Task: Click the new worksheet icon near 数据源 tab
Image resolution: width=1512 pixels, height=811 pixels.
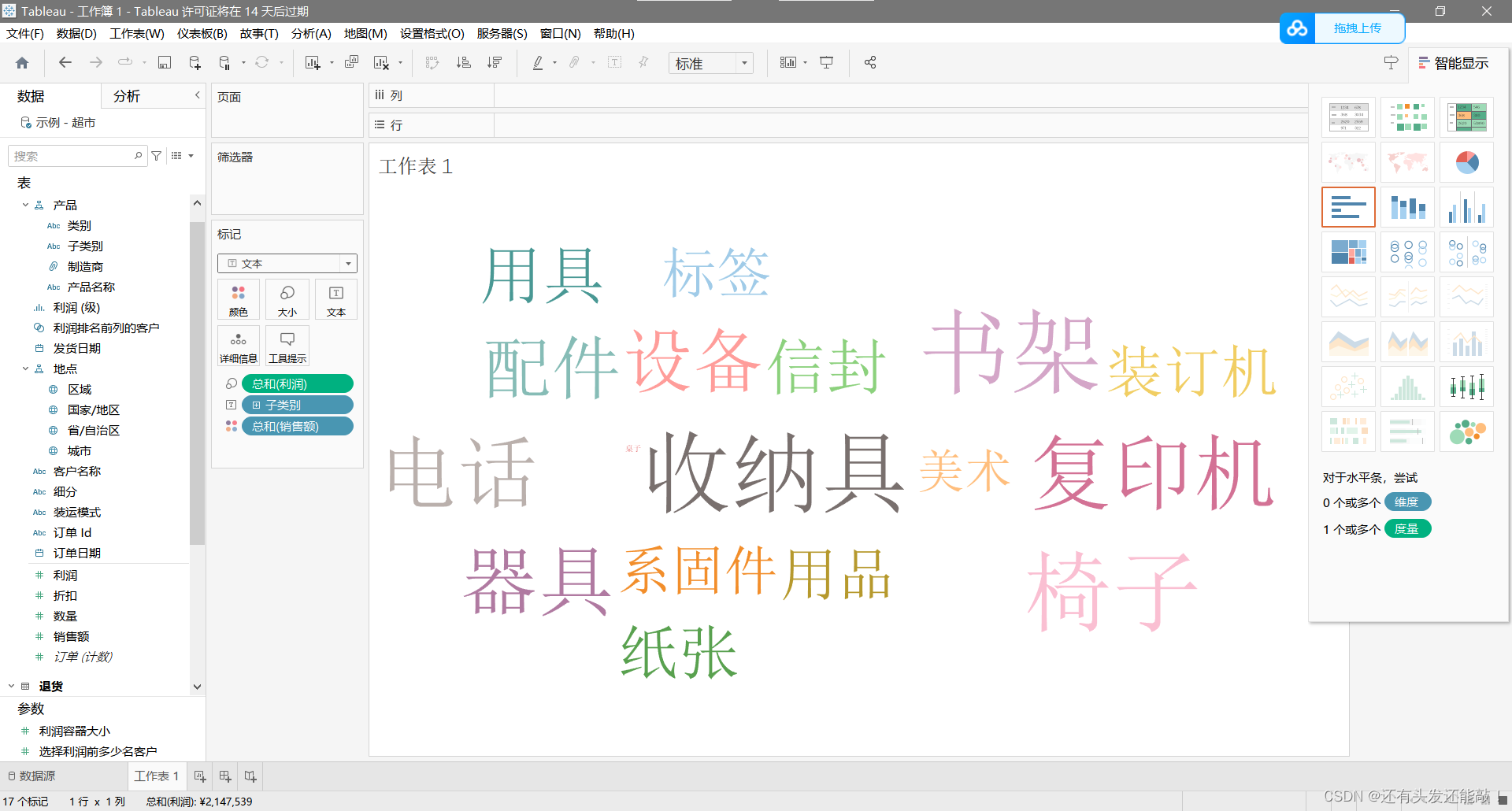Action: [x=200, y=776]
